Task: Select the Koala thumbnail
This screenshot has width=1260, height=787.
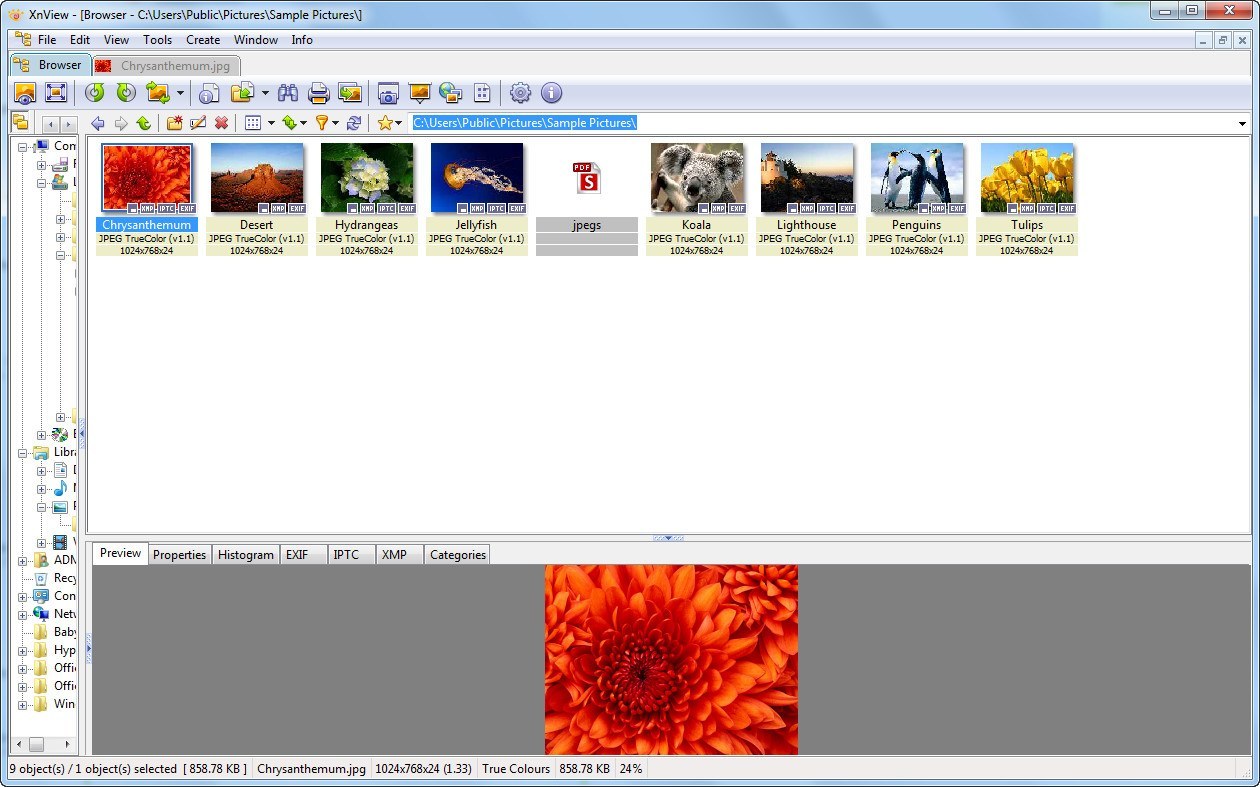Action: [x=696, y=178]
